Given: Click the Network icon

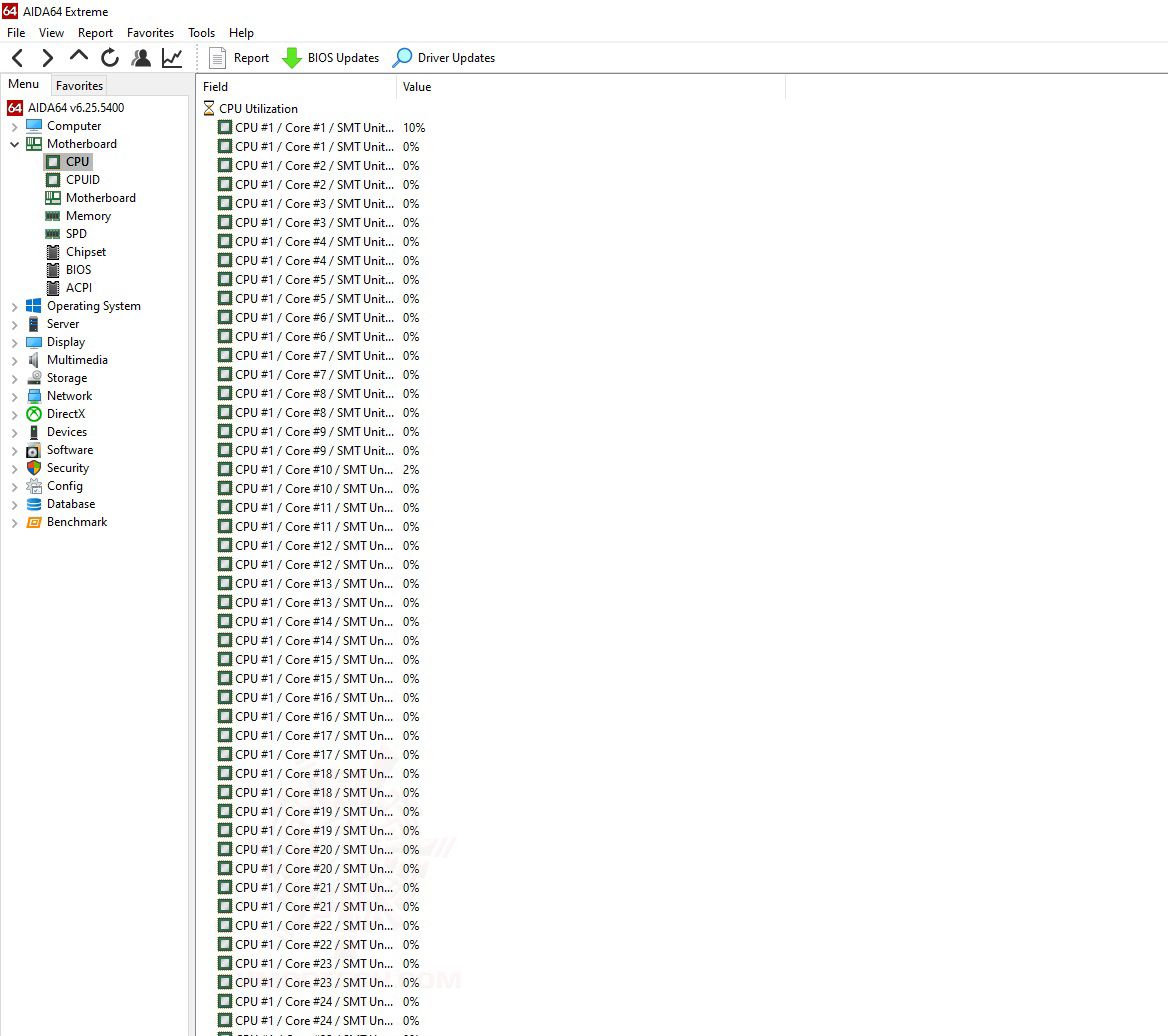Looking at the screenshot, I should tap(34, 395).
